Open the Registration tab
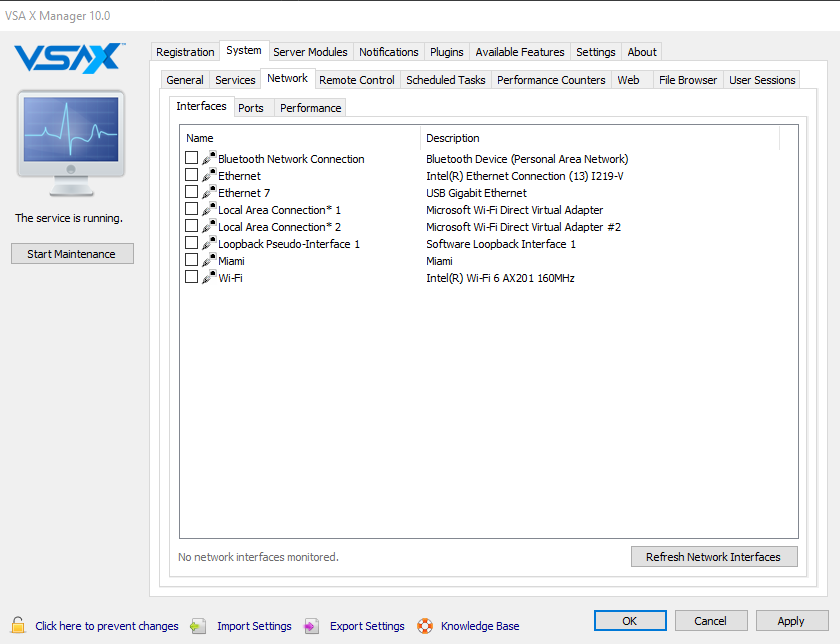This screenshot has width=840, height=644. coord(185,52)
